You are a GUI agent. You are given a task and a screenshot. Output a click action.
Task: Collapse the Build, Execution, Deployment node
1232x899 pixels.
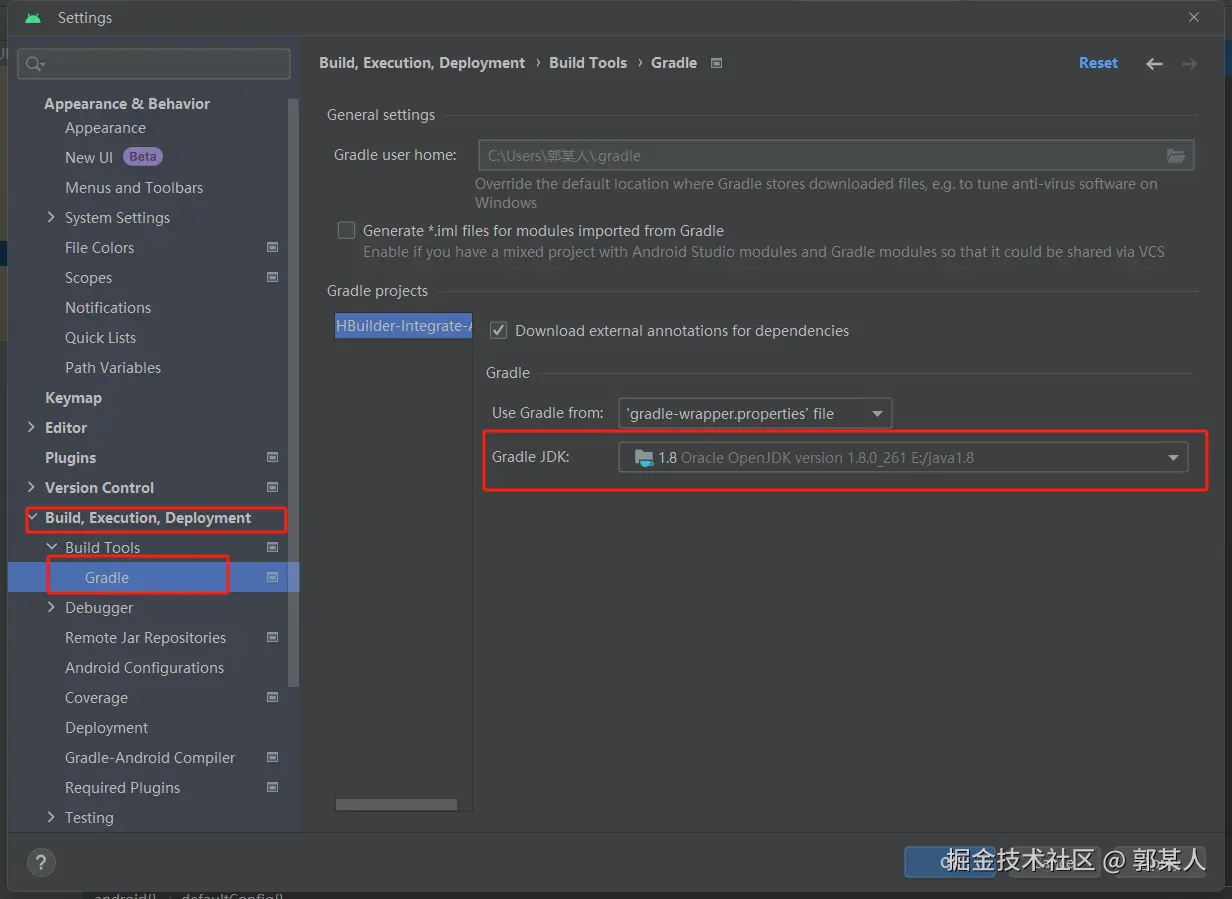pos(33,517)
